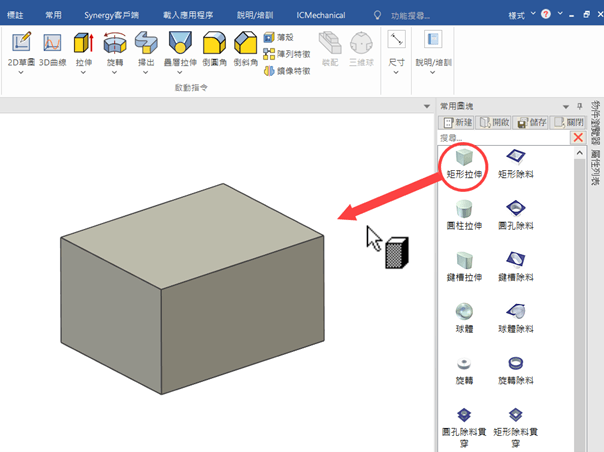The height and width of the screenshot is (452, 604).
Task: Pick the 矩形拉伸 block
Action: tap(464, 164)
